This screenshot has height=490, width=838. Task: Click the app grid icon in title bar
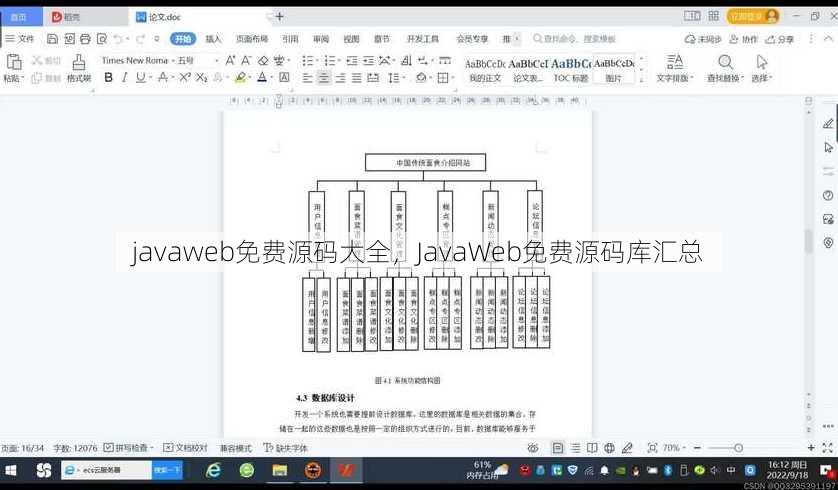[713, 16]
